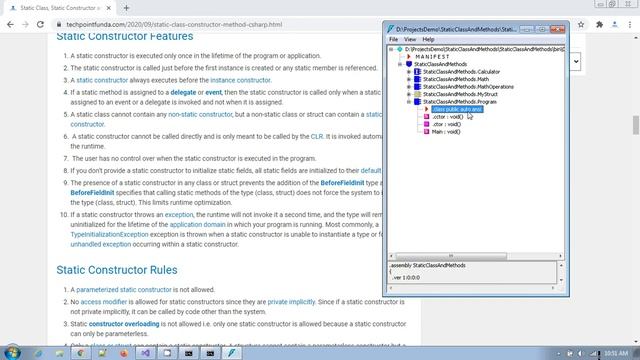Open the 'constructor overloading' link
This screenshot has height=360, width=640.
point(124,324)
